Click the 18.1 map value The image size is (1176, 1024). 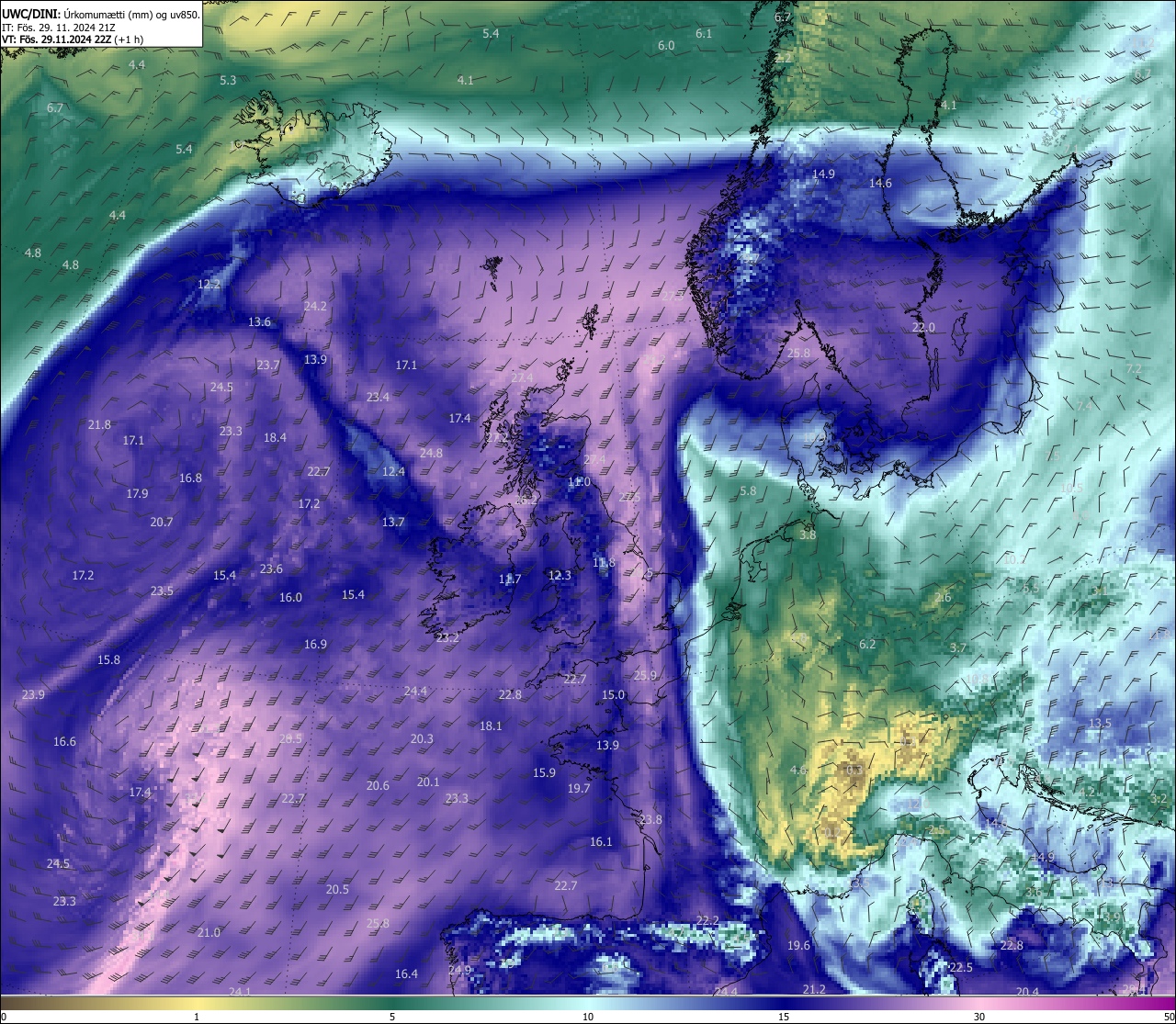click(x=491, y=726)
